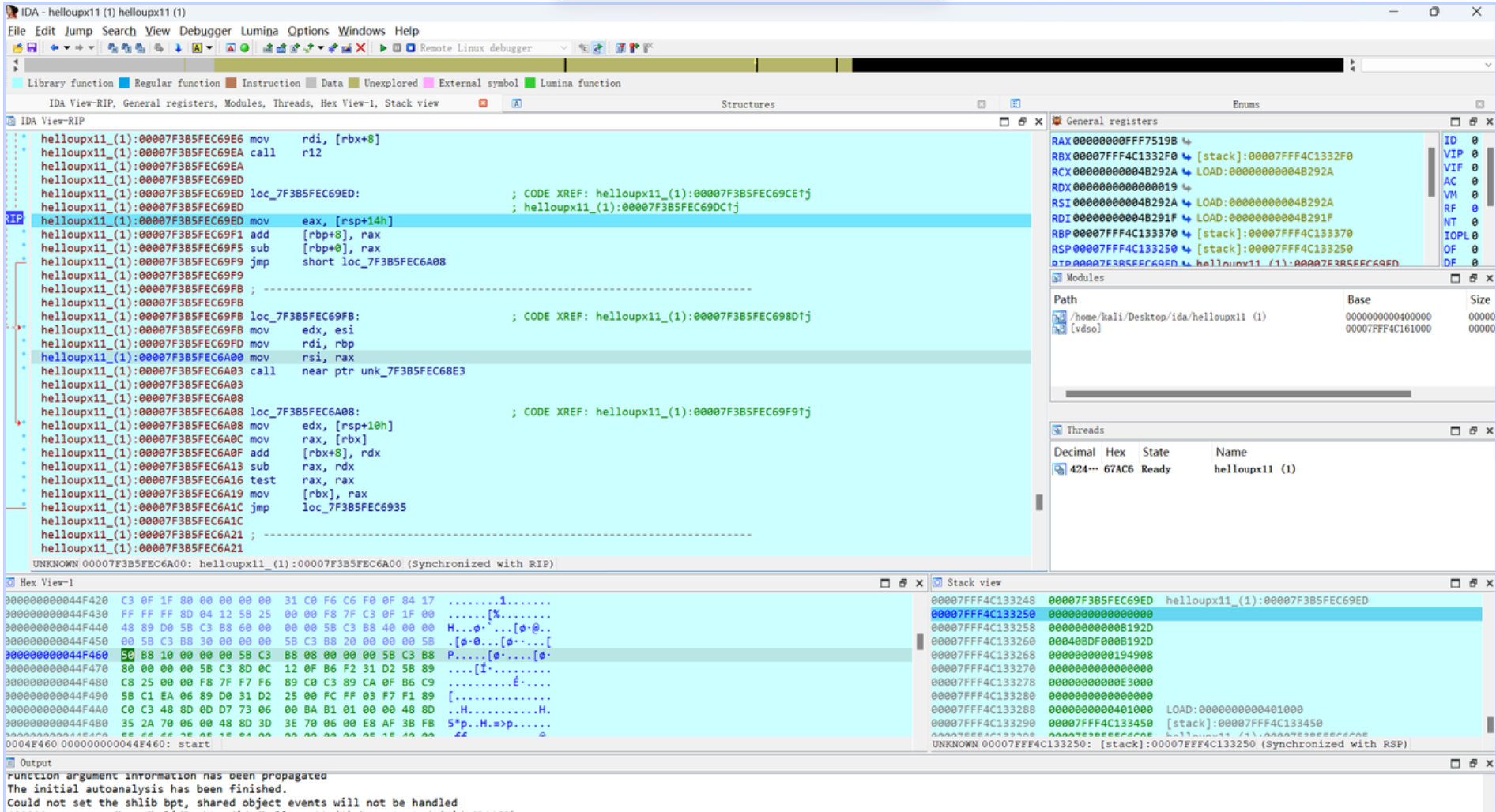Viewport: 1496px width, 812px height.
Task: Open the top-right empty combo box
Action: 1426,65
